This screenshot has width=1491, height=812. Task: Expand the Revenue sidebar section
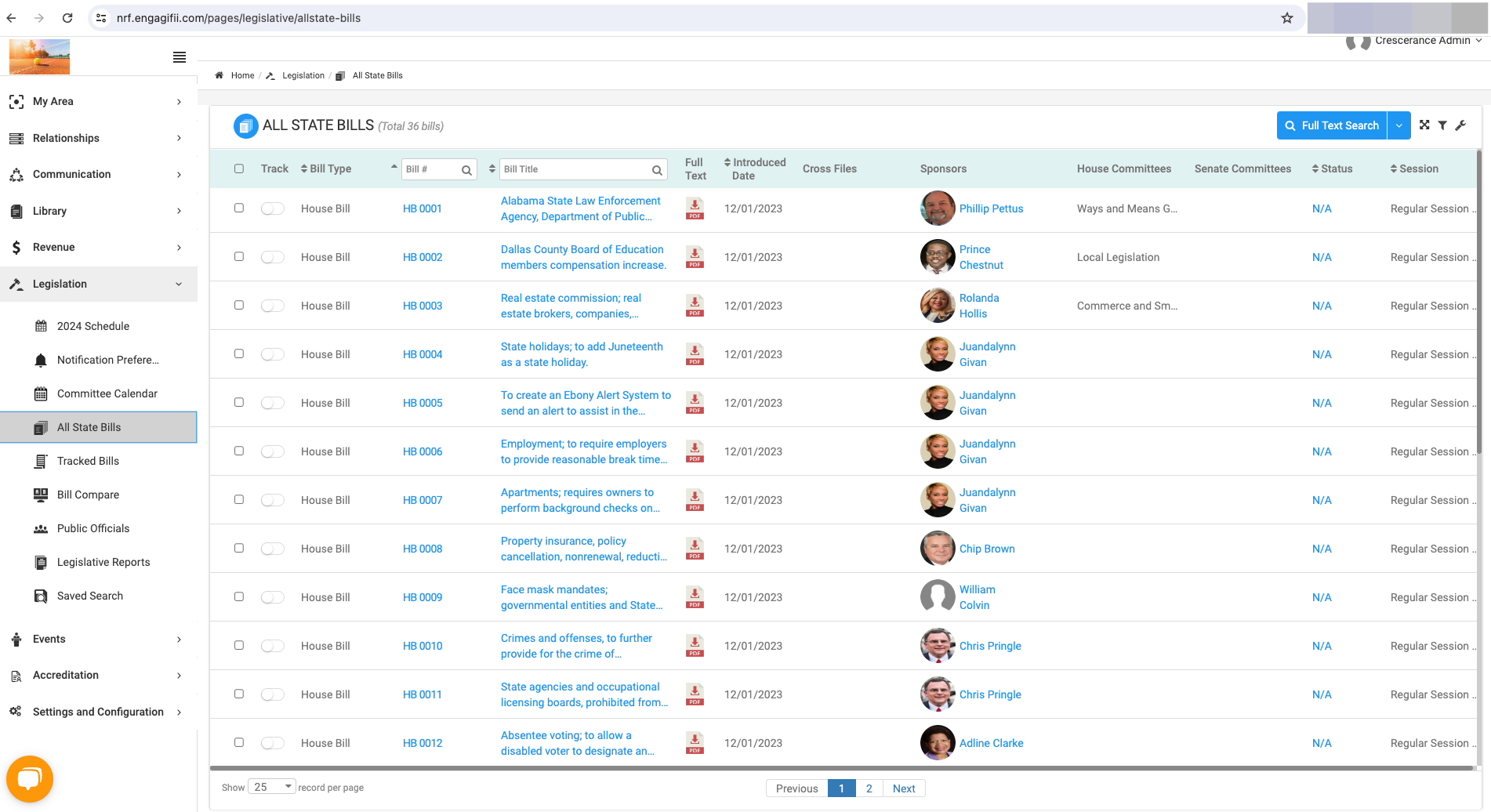[99, 247]
